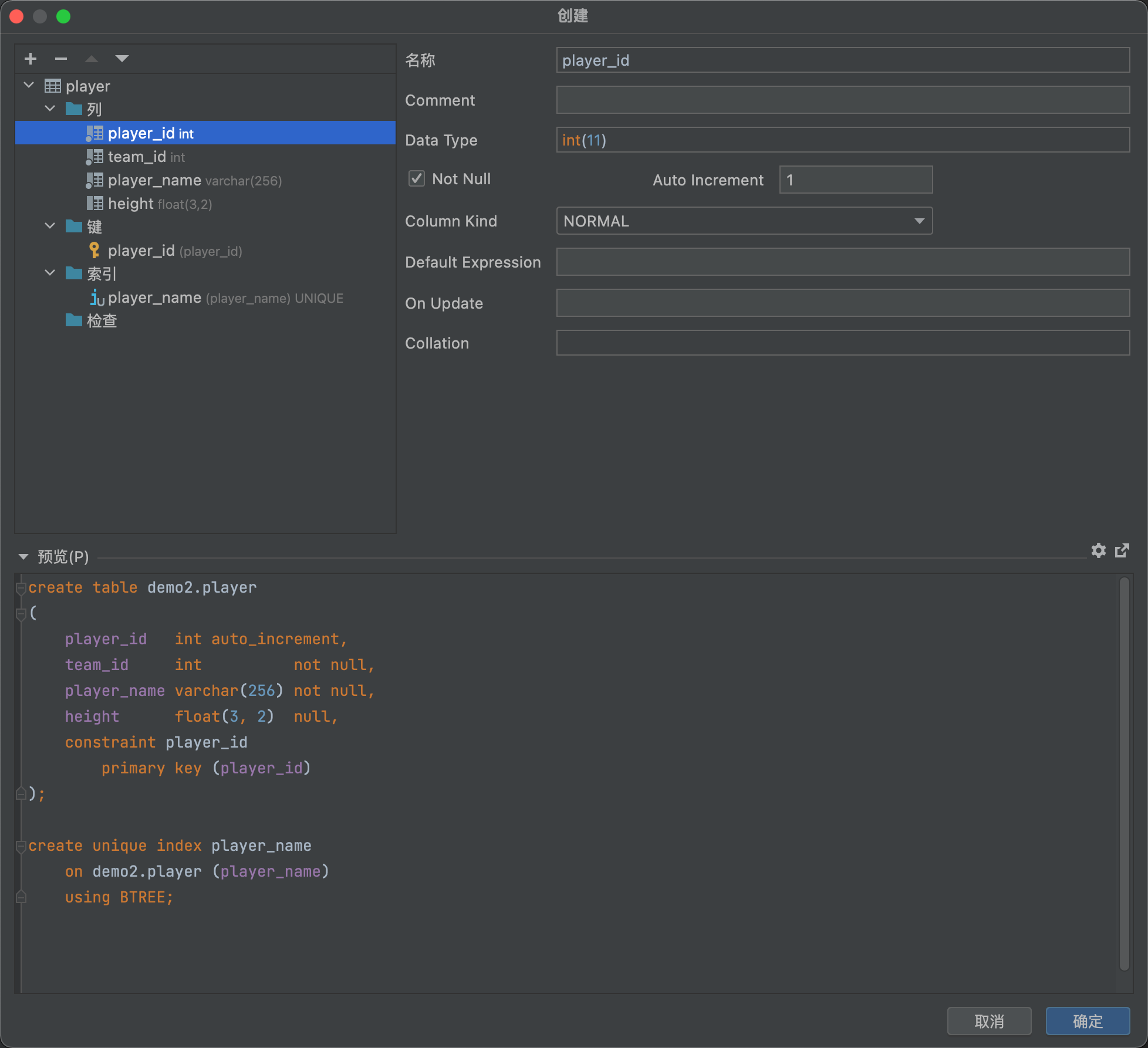Click the primary key icon for player_id
This screenshot has height=1048, width=1148.
click(94, 251)
